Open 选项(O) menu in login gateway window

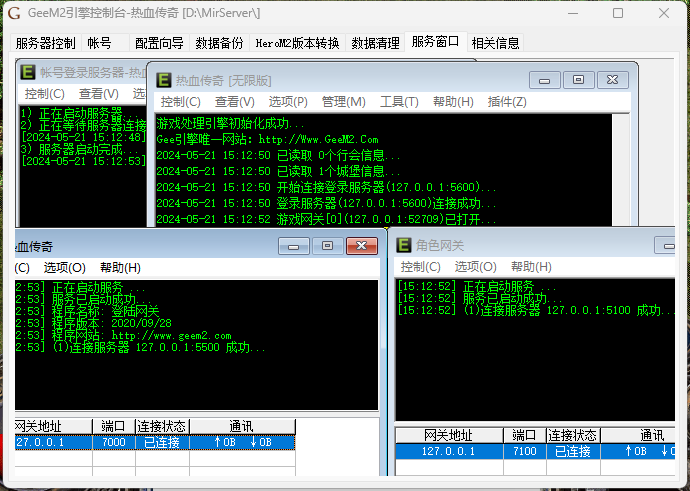(64, 268)
